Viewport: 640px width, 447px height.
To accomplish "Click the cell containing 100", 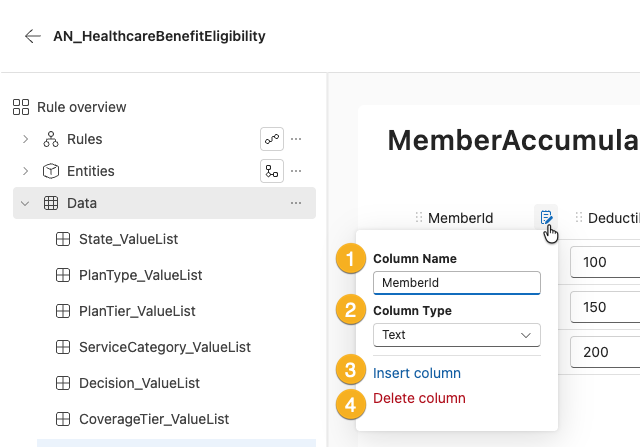I will (x=605, y=262).
